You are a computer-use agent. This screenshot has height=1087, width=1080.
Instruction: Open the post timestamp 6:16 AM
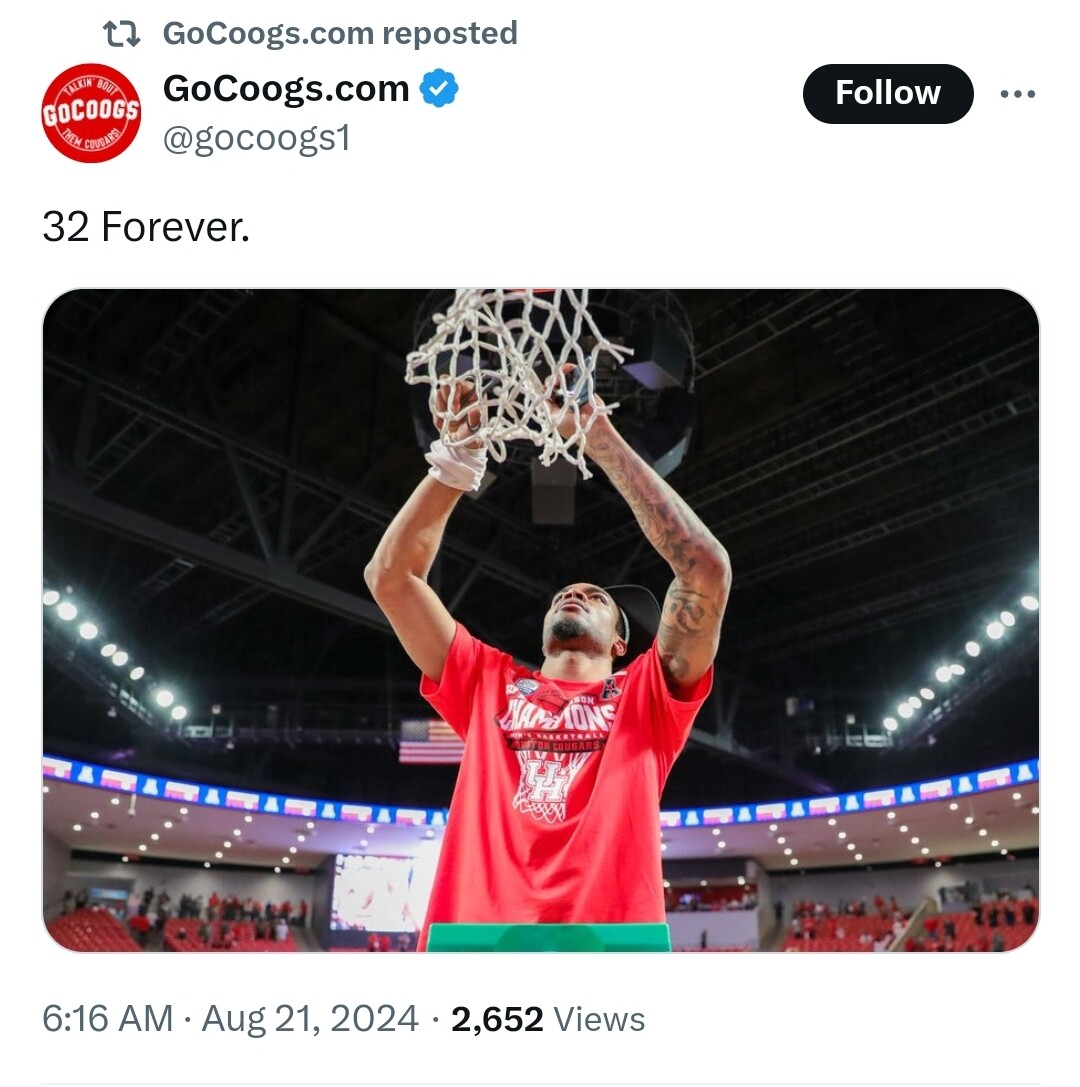click(x=107, y=1019)
